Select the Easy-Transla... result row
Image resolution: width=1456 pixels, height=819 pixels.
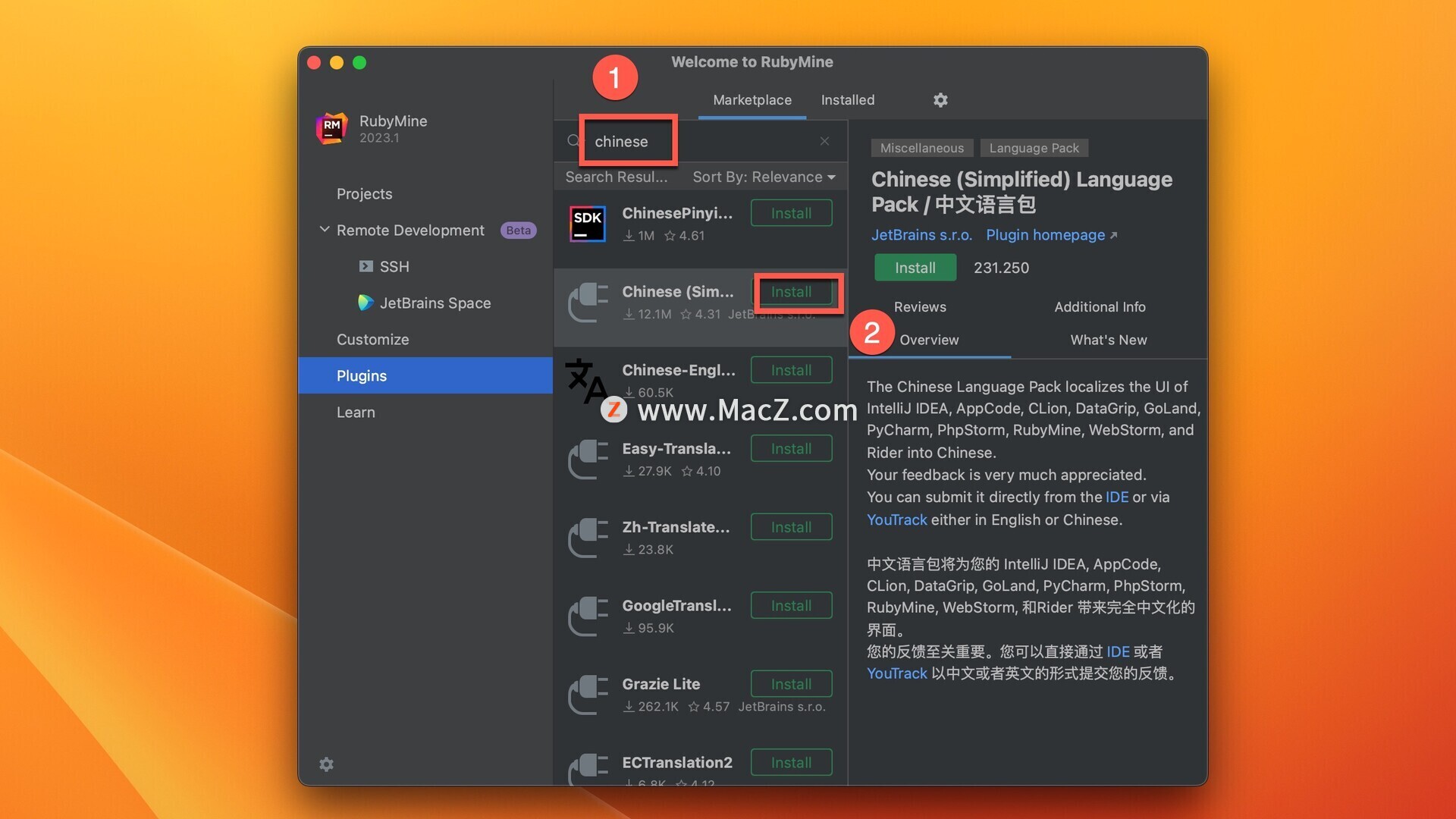pyautogui.click(x=701, y=465)
